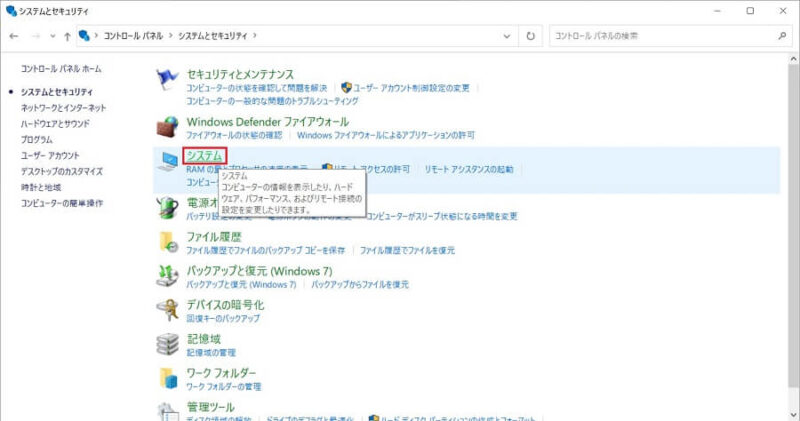Click the vertical scrollbar thumb
Viewport: 800px width, 421px height.
click(x=793, y=225)
